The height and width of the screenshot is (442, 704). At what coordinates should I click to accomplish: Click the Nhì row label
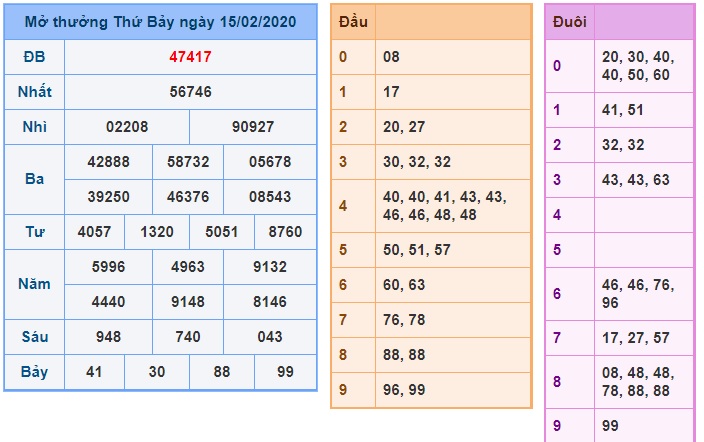click(x=35, y=127)
